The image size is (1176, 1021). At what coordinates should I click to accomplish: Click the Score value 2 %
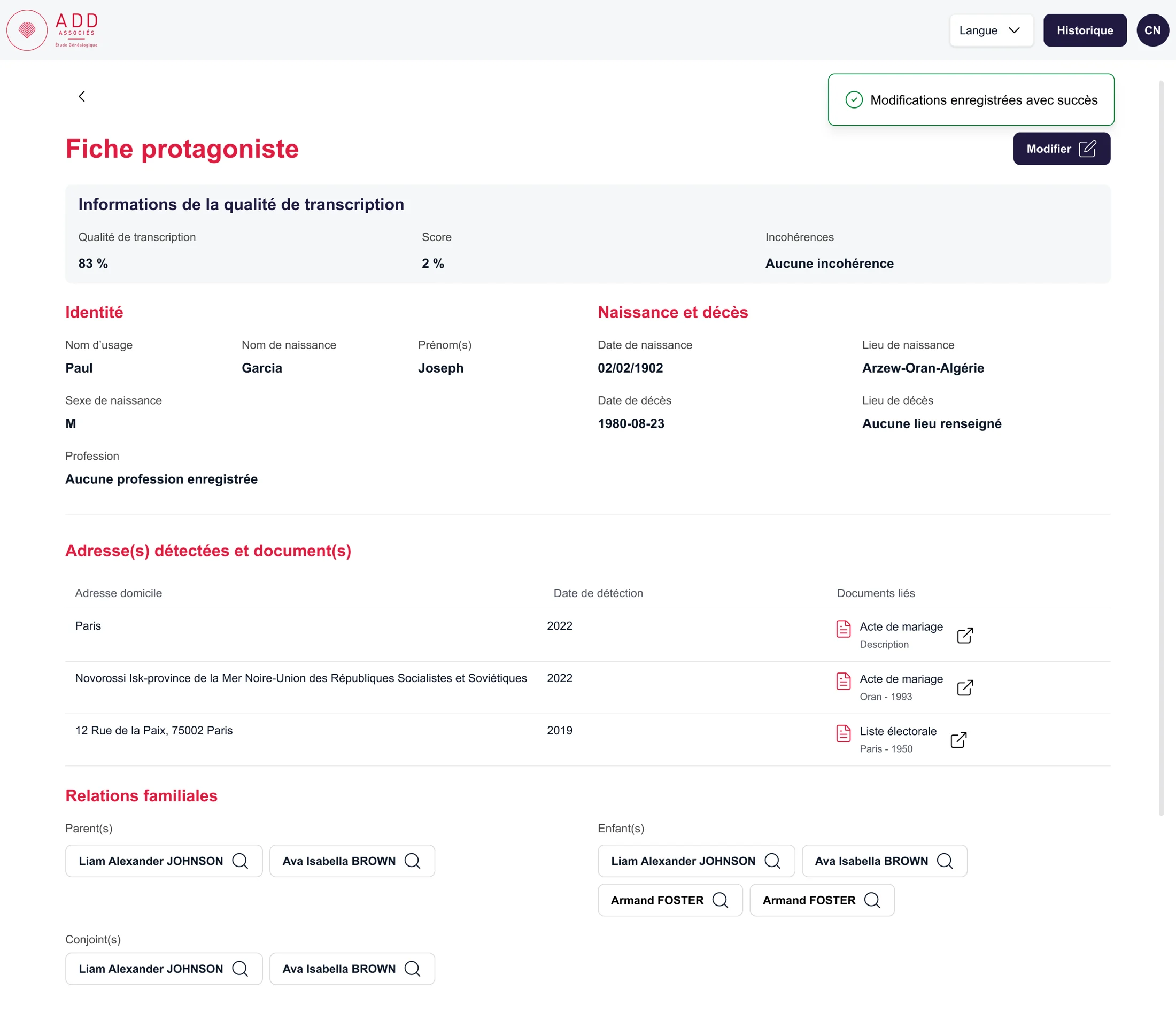(x=432, y=263)
